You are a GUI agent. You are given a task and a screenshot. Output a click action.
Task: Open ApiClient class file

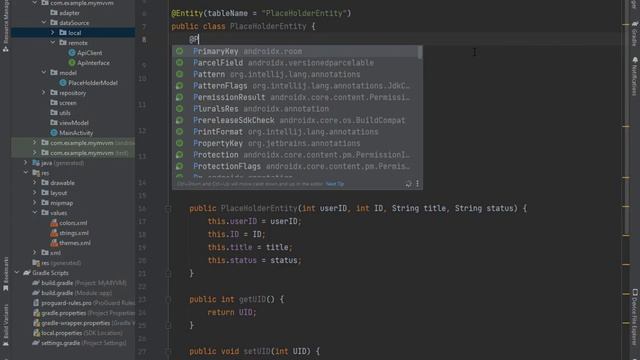(x=85, y=53)
